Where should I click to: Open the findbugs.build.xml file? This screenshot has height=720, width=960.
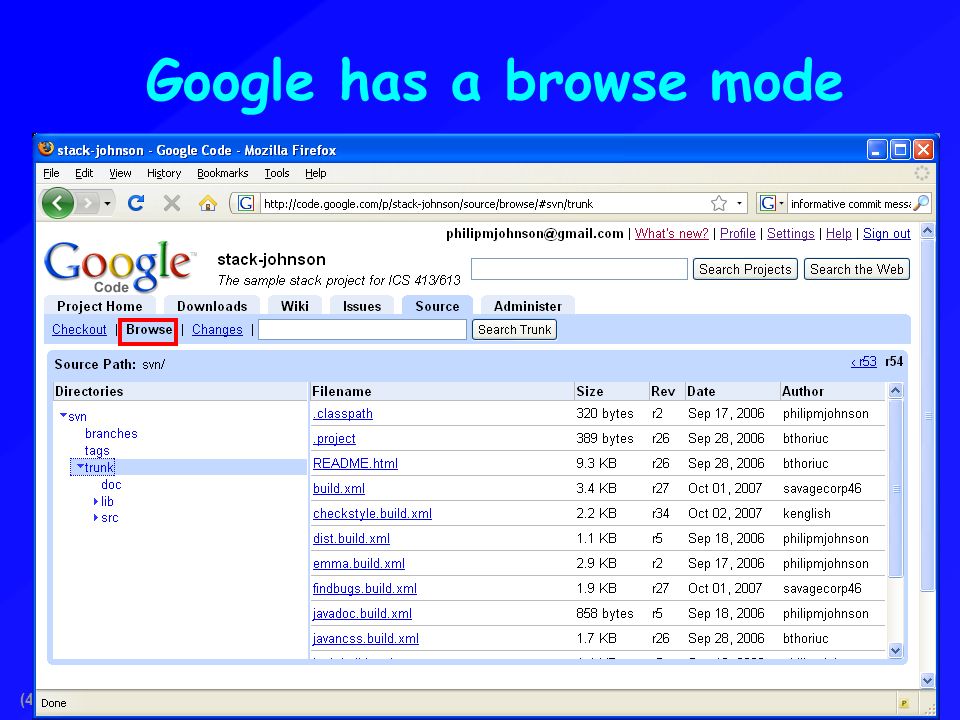tap(364, 588)
